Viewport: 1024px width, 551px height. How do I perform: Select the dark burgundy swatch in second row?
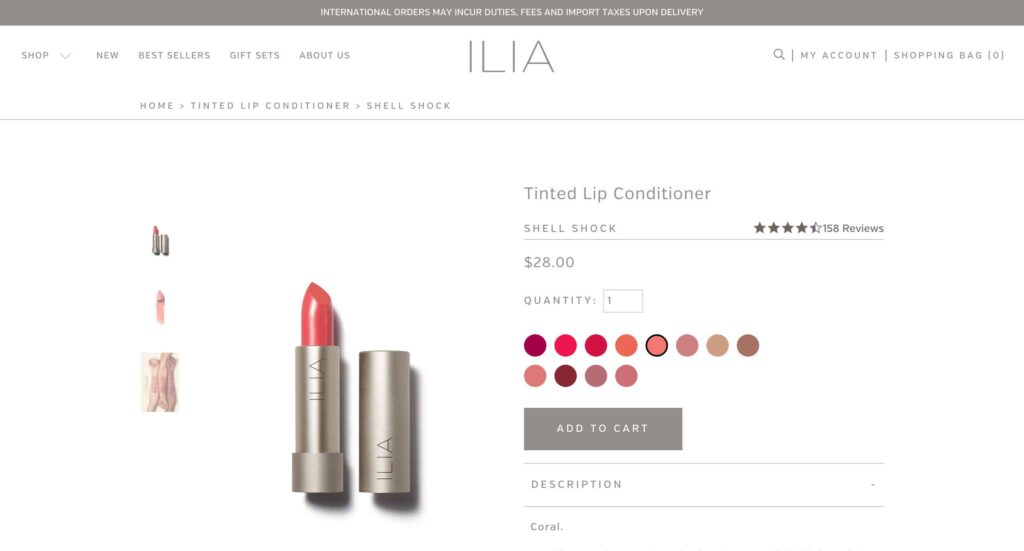coord(566,376)
